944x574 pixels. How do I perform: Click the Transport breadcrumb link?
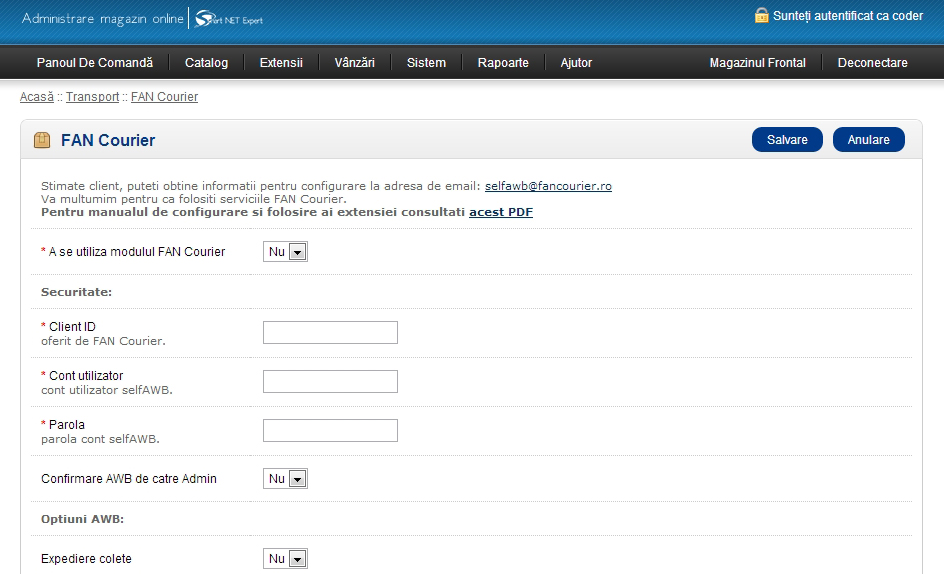tap(92, 97)
